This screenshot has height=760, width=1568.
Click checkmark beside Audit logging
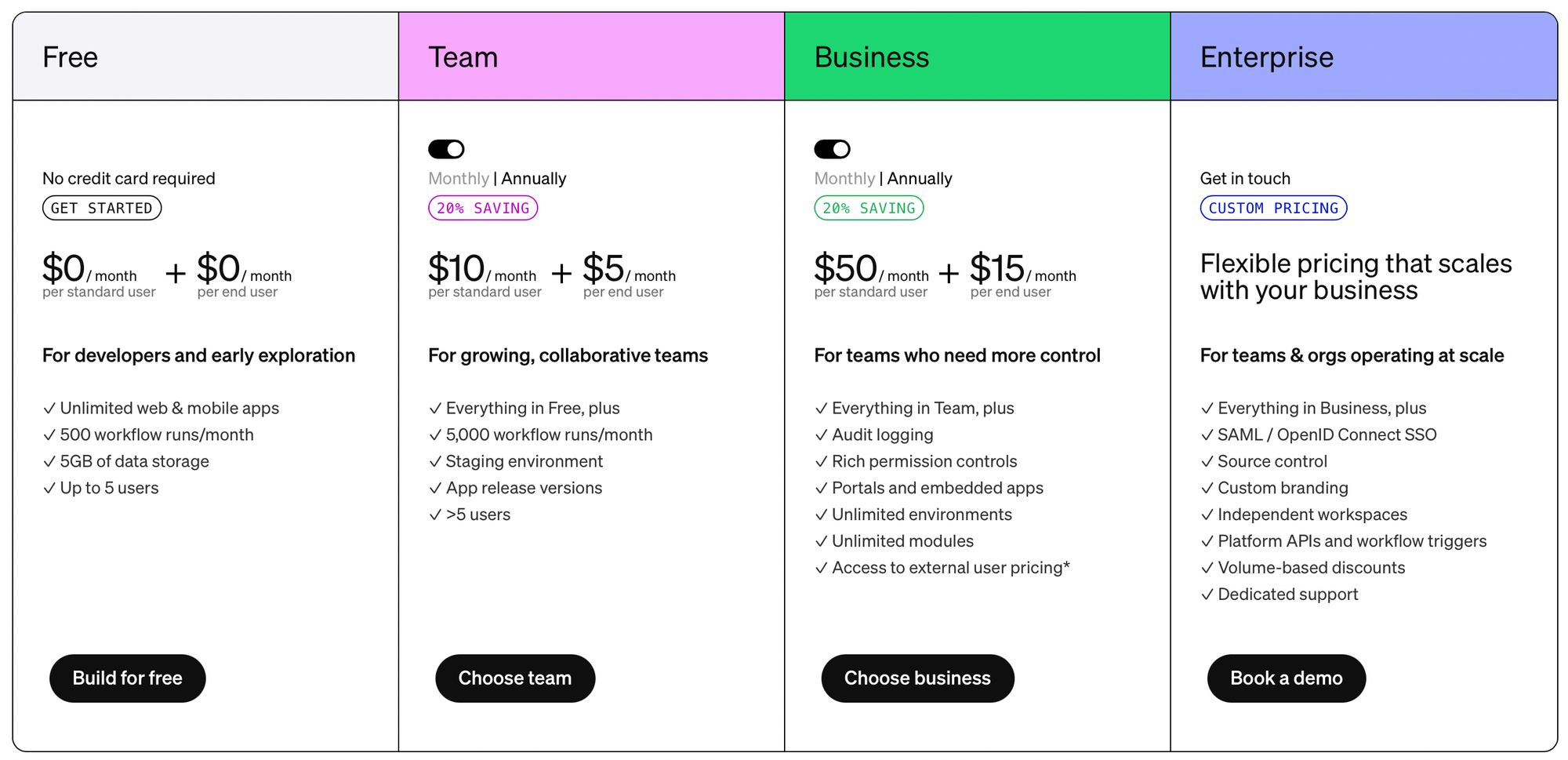point(821,435)
